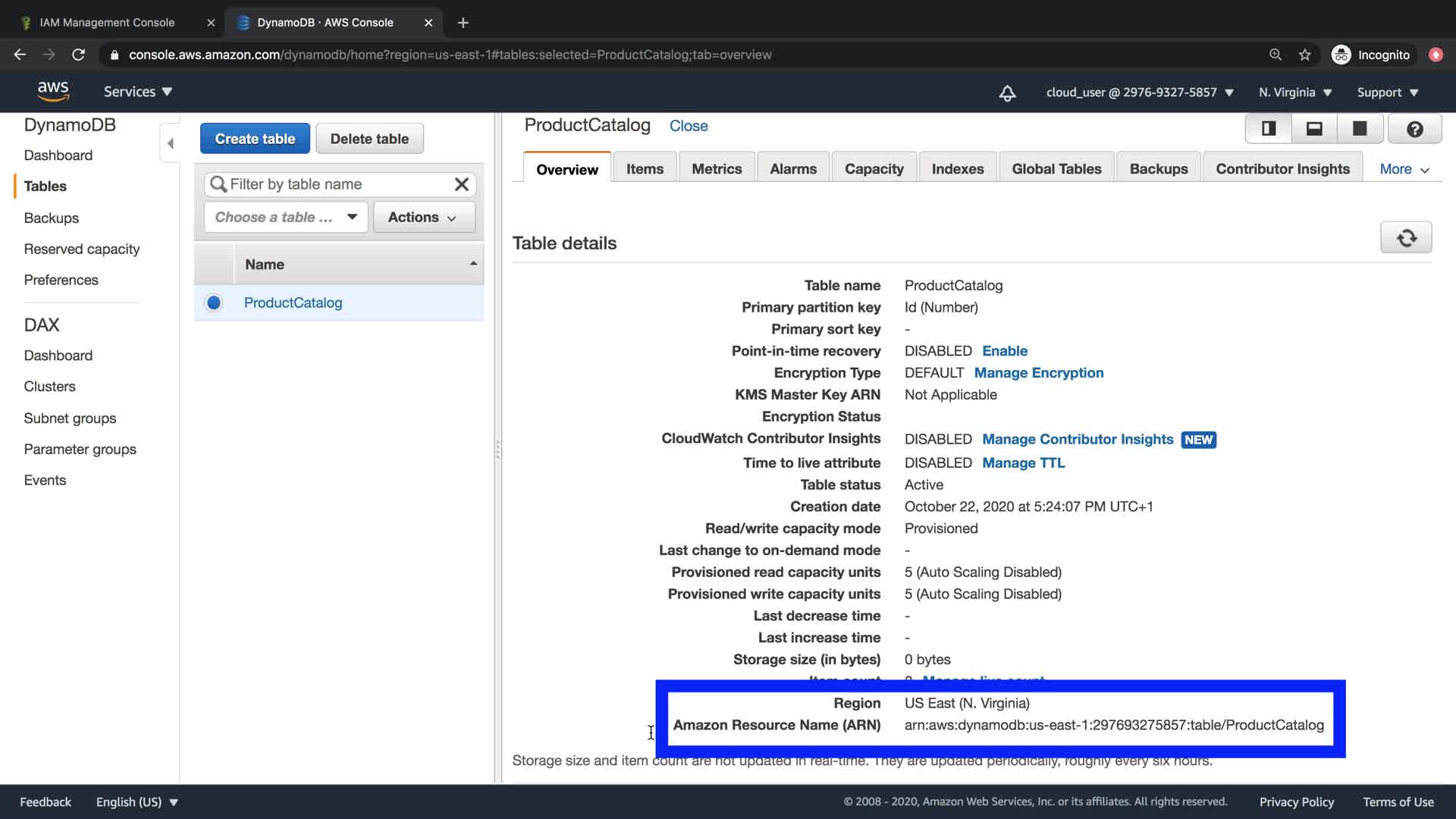This screenshot has width=1456, height=819.
Task: Switch to full-screen details pane layout icon
Action: pos(1360,129)
